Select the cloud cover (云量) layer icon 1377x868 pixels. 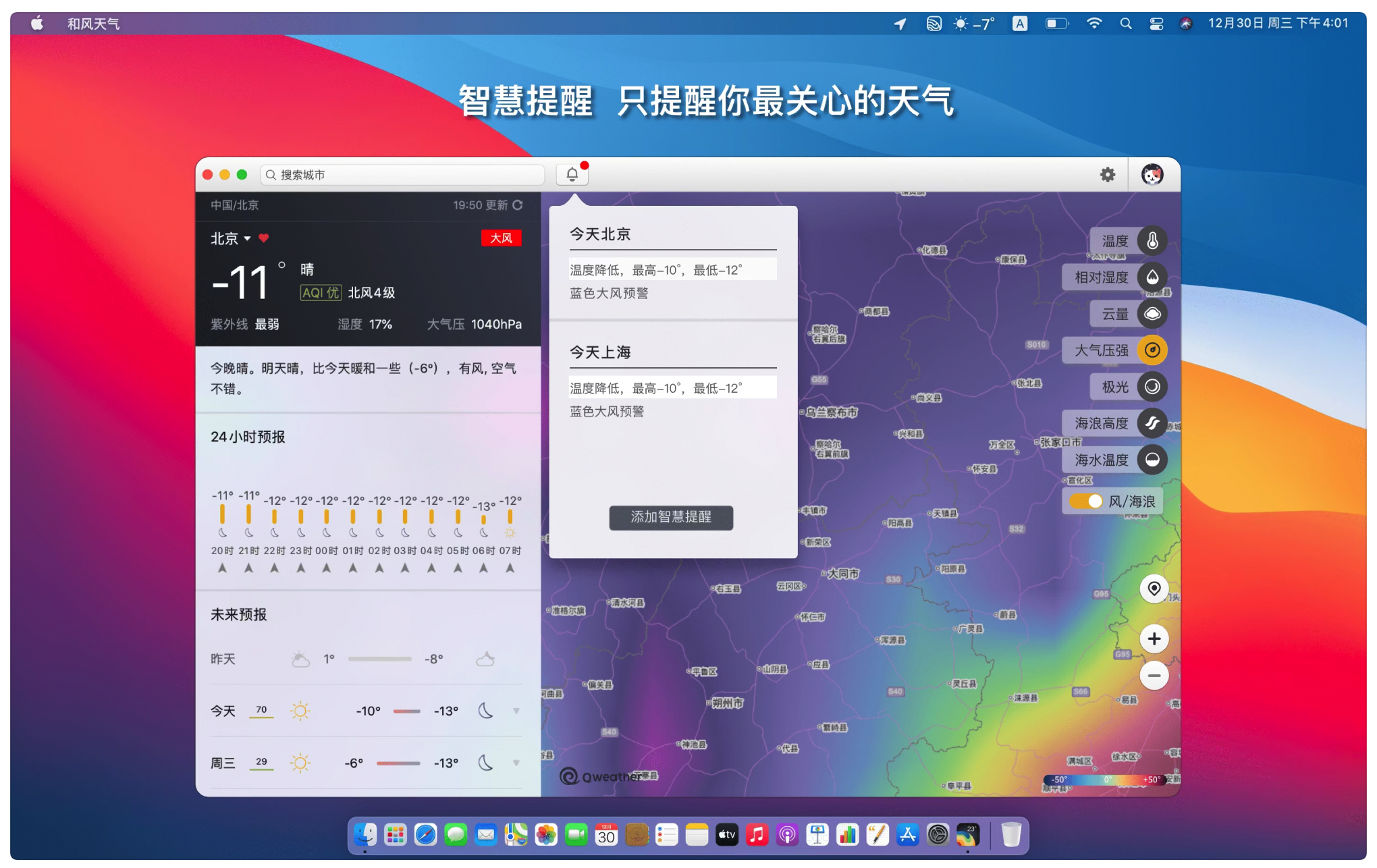click(1152, 314)
